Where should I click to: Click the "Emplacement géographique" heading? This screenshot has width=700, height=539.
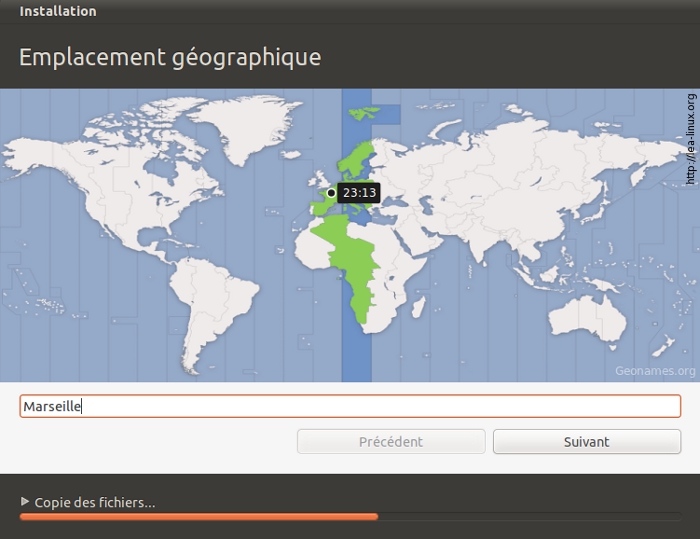pos(170,57)
